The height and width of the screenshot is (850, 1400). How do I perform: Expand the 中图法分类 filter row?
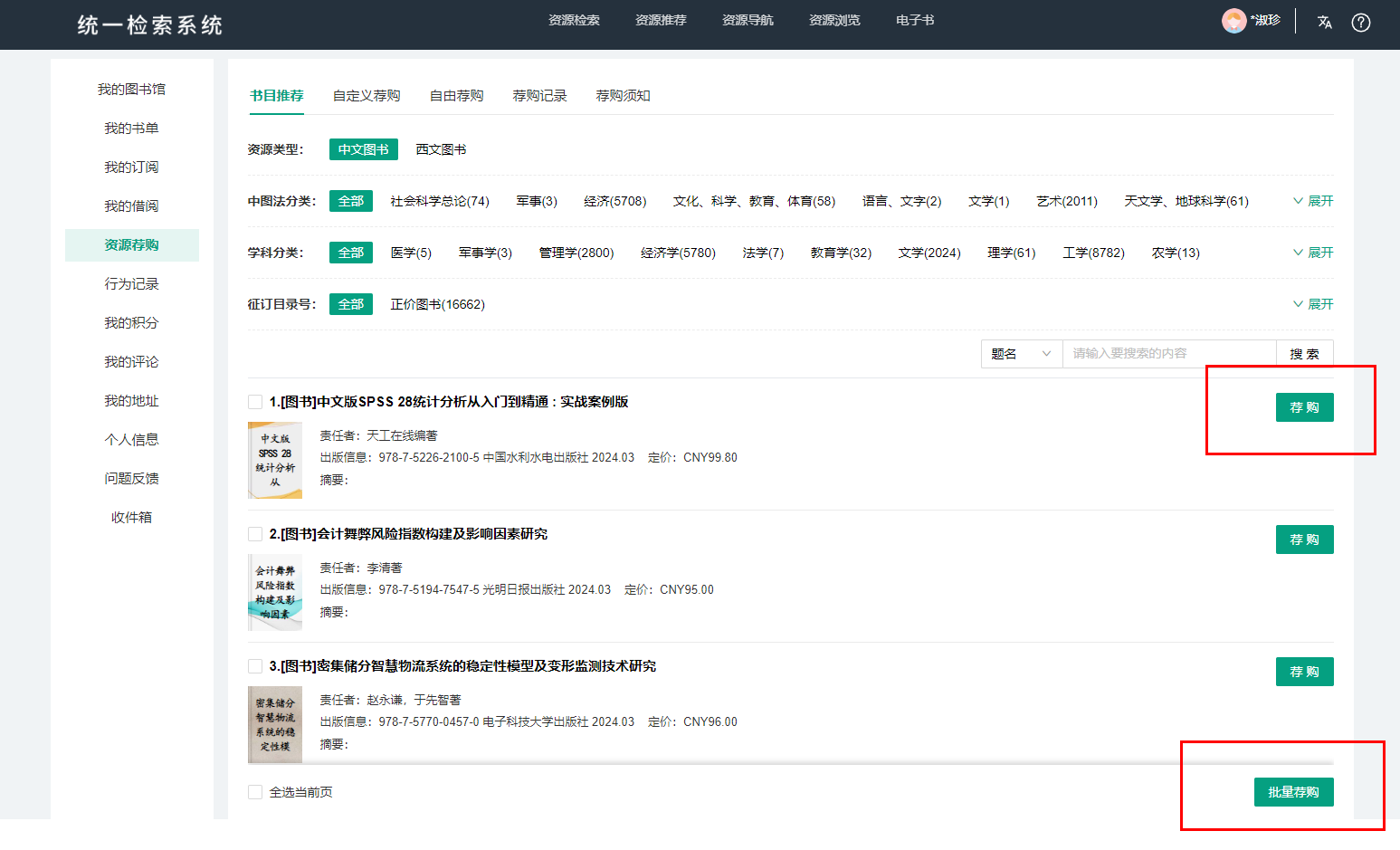coord(1313,201)
